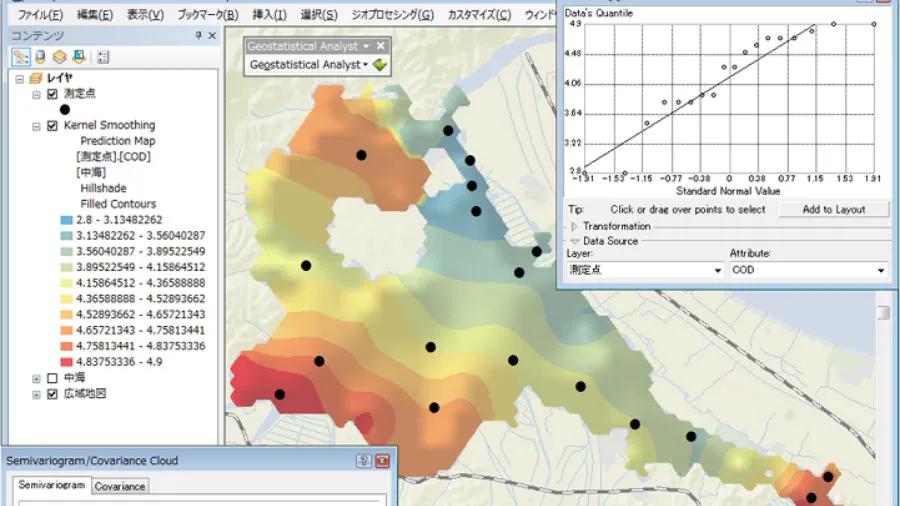Viewport: 900px width, 506px height.
Task: Open the ジオプロセシング(G) menu
Action: pos(393,15)
